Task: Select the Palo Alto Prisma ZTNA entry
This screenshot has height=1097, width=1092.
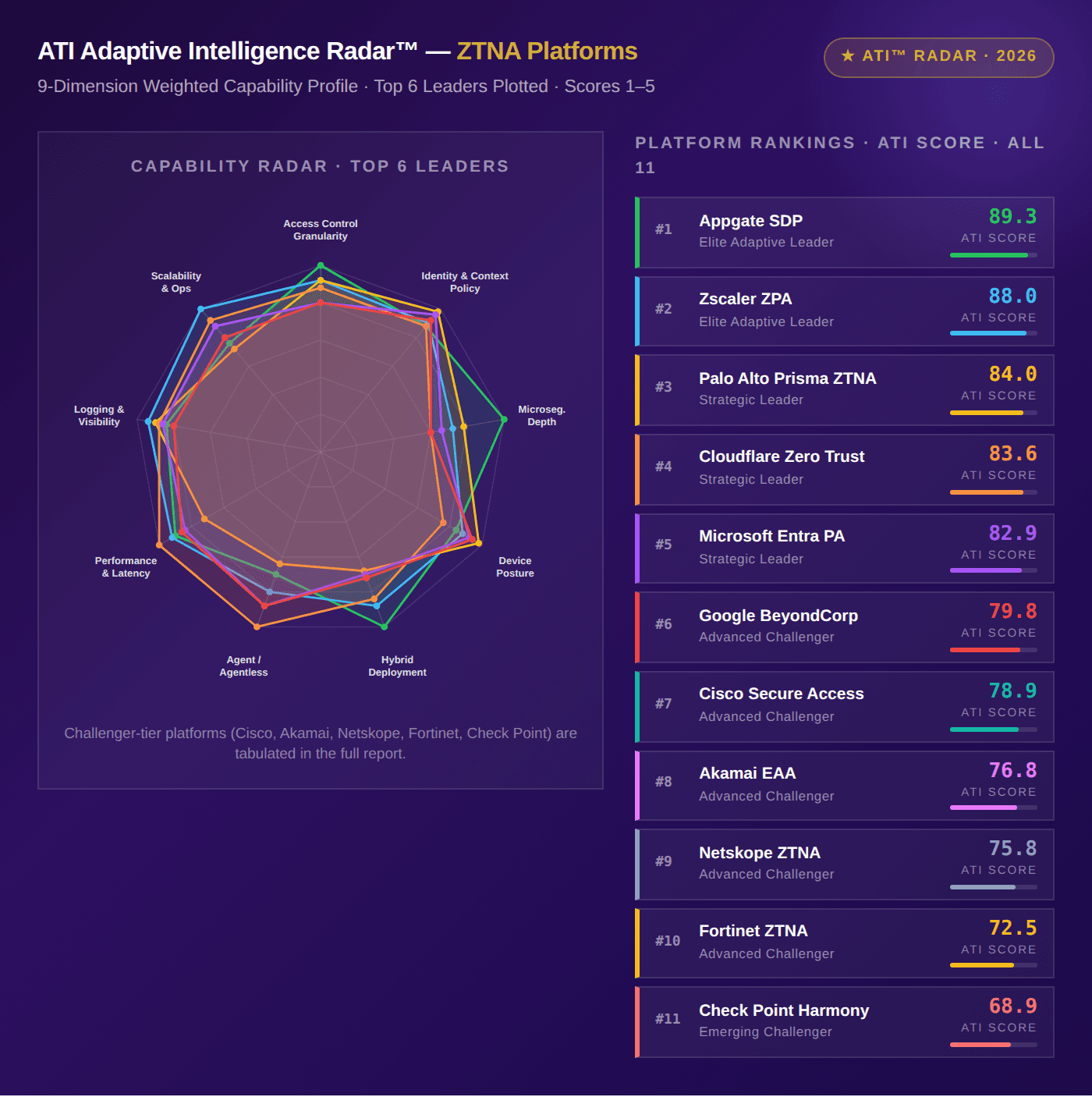Action: click(845, 390)
